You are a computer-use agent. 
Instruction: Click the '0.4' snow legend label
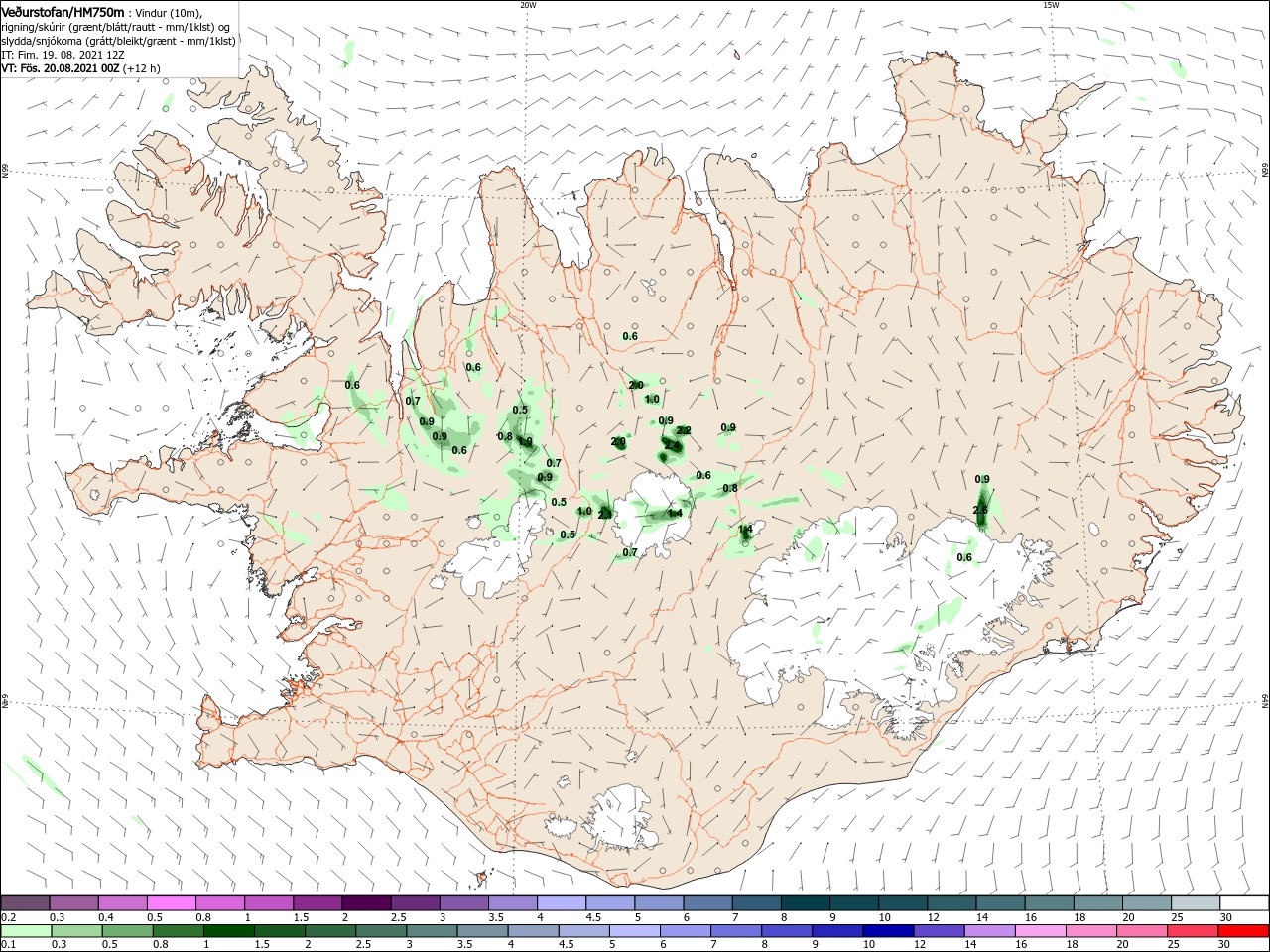coord(107,917)
